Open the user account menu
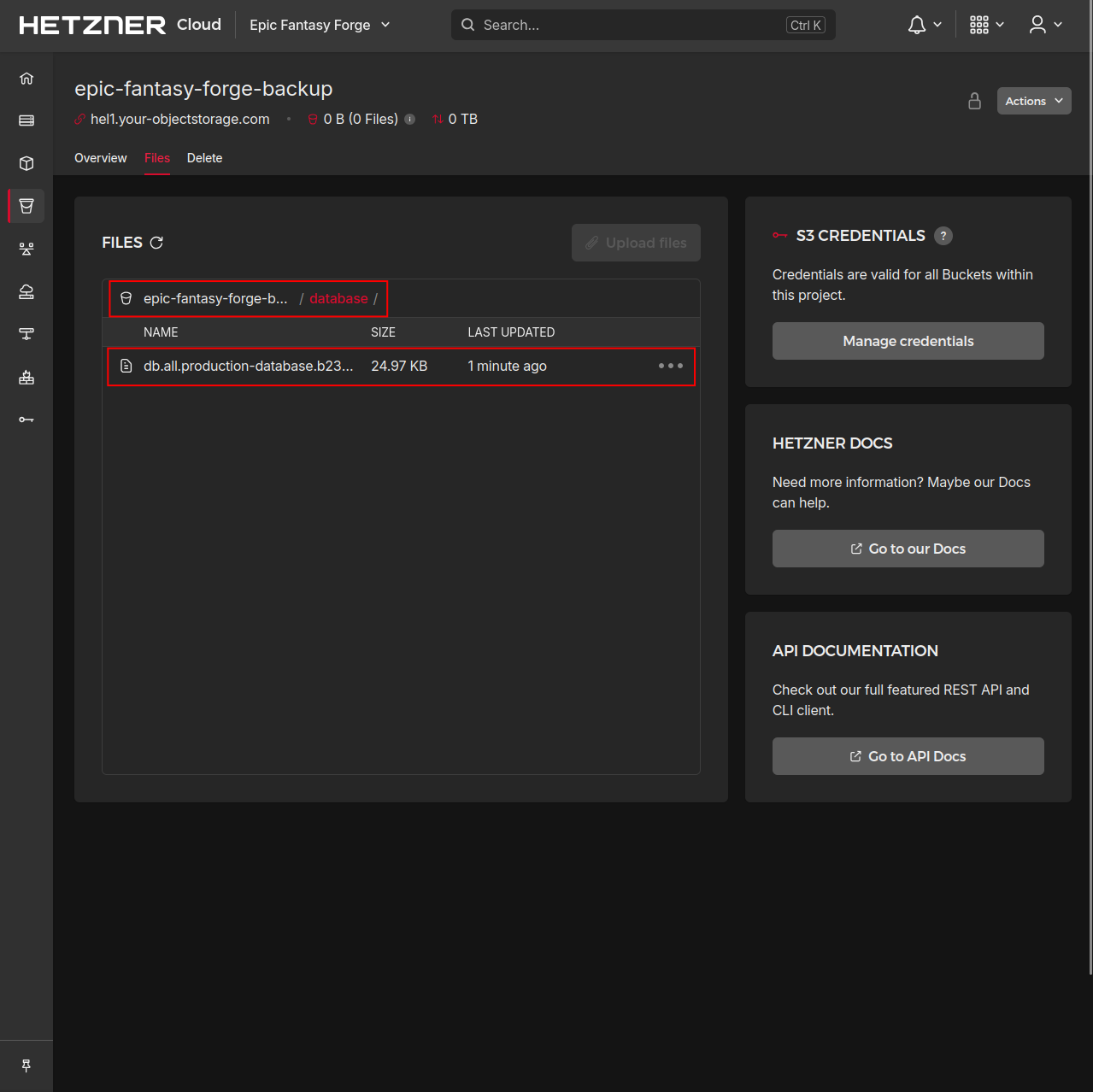Image resolution: width=1093 pixels, height=1092 pixels. [1046, 25]
